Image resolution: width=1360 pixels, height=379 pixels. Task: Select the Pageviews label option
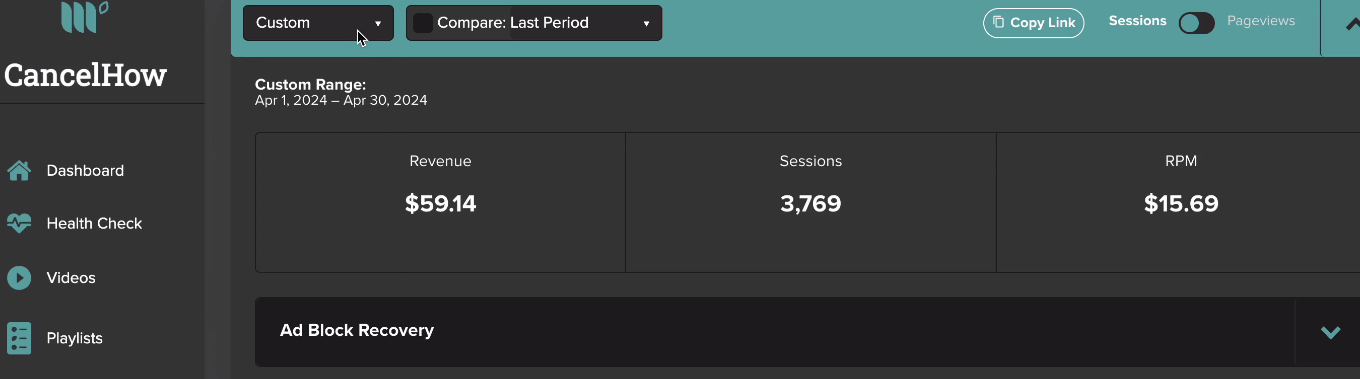click(1261, 20)
